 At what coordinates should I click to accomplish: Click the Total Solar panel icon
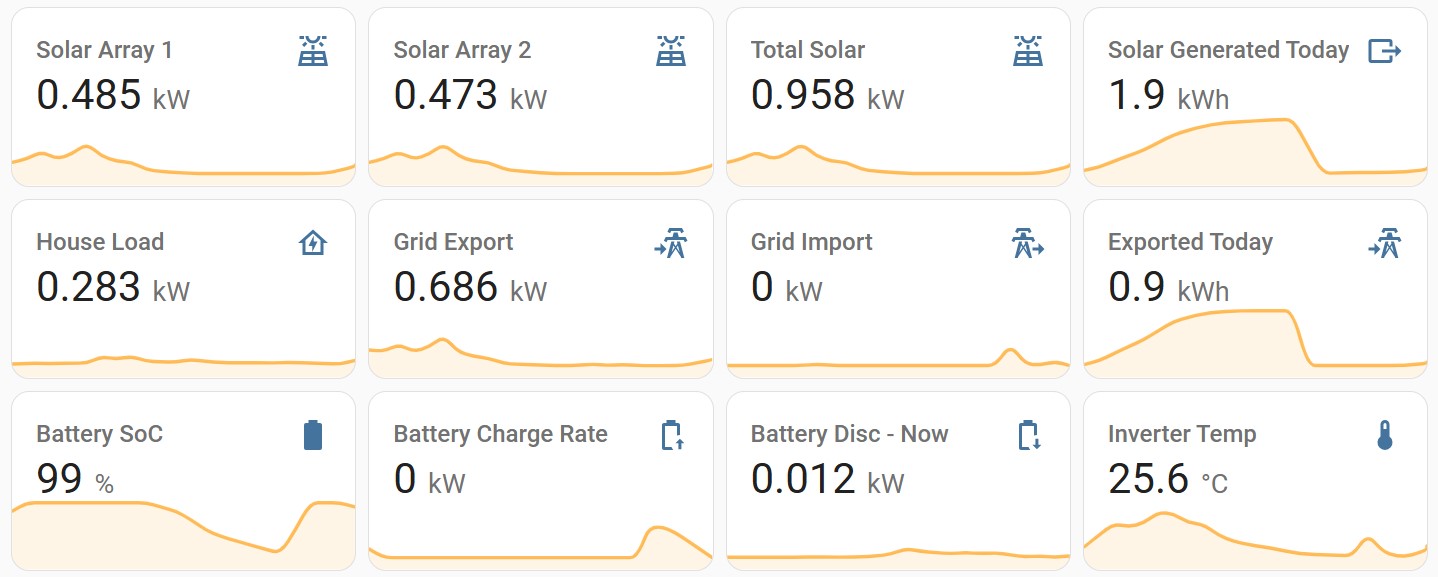coord(1027,51)
